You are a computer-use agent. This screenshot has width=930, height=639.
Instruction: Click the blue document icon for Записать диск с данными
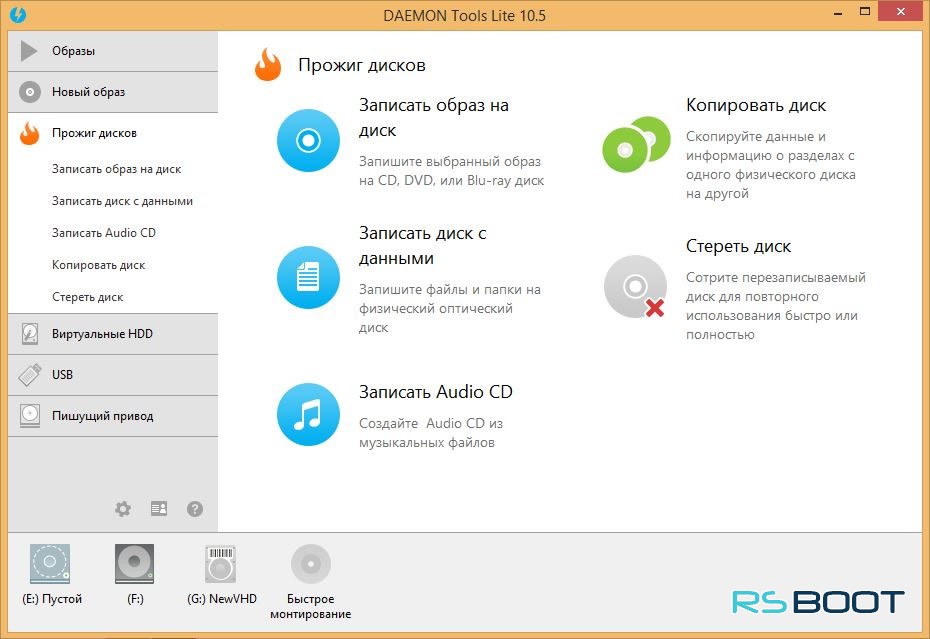[x=308, y=277]
